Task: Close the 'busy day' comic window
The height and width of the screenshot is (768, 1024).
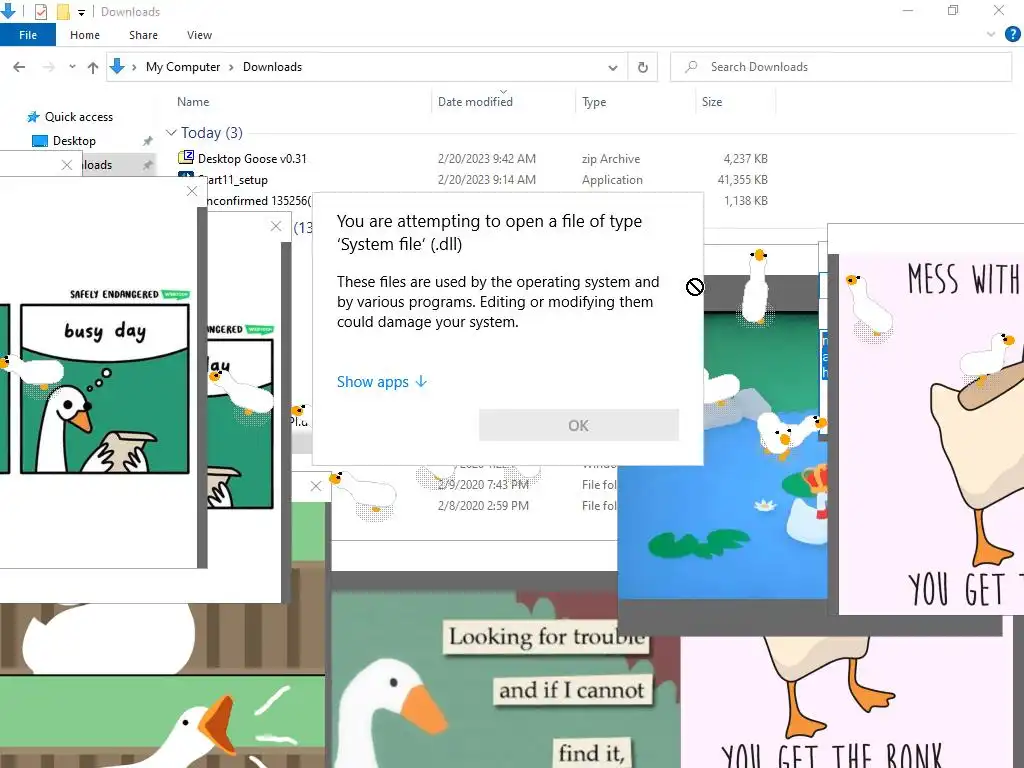Action: pos(191,191)
